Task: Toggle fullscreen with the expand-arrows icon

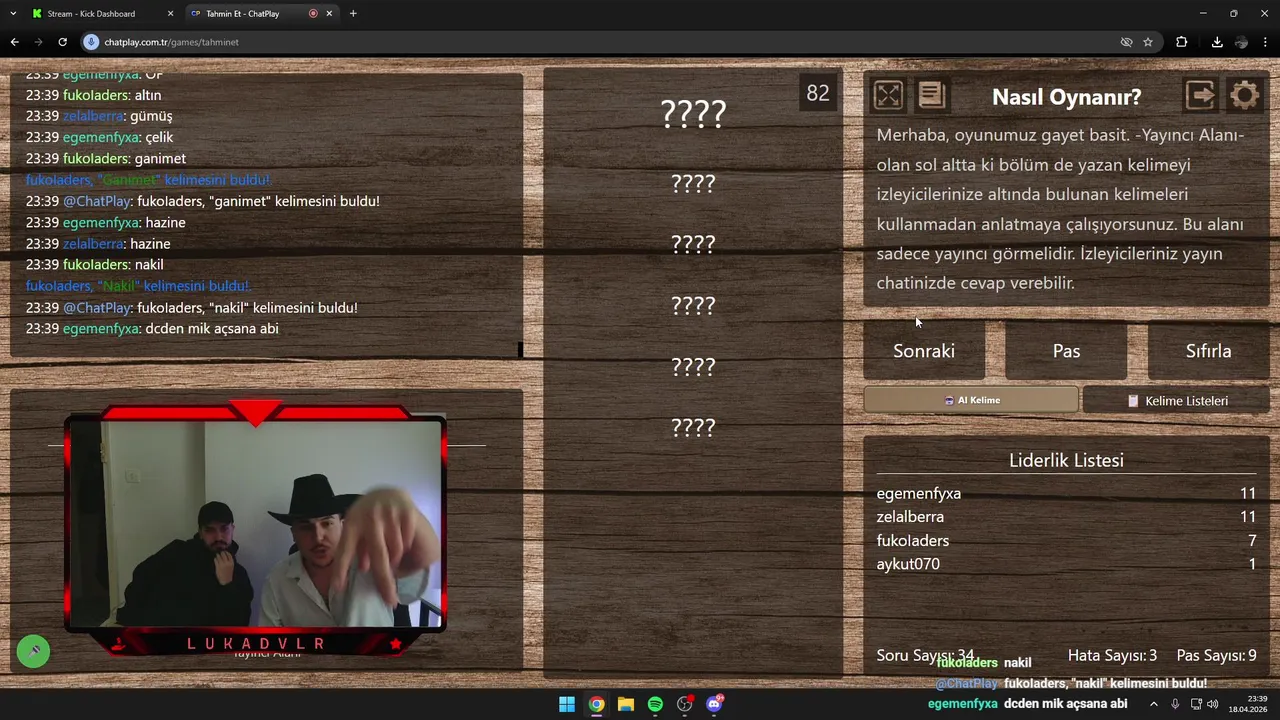Action: (x=888, y=95)
